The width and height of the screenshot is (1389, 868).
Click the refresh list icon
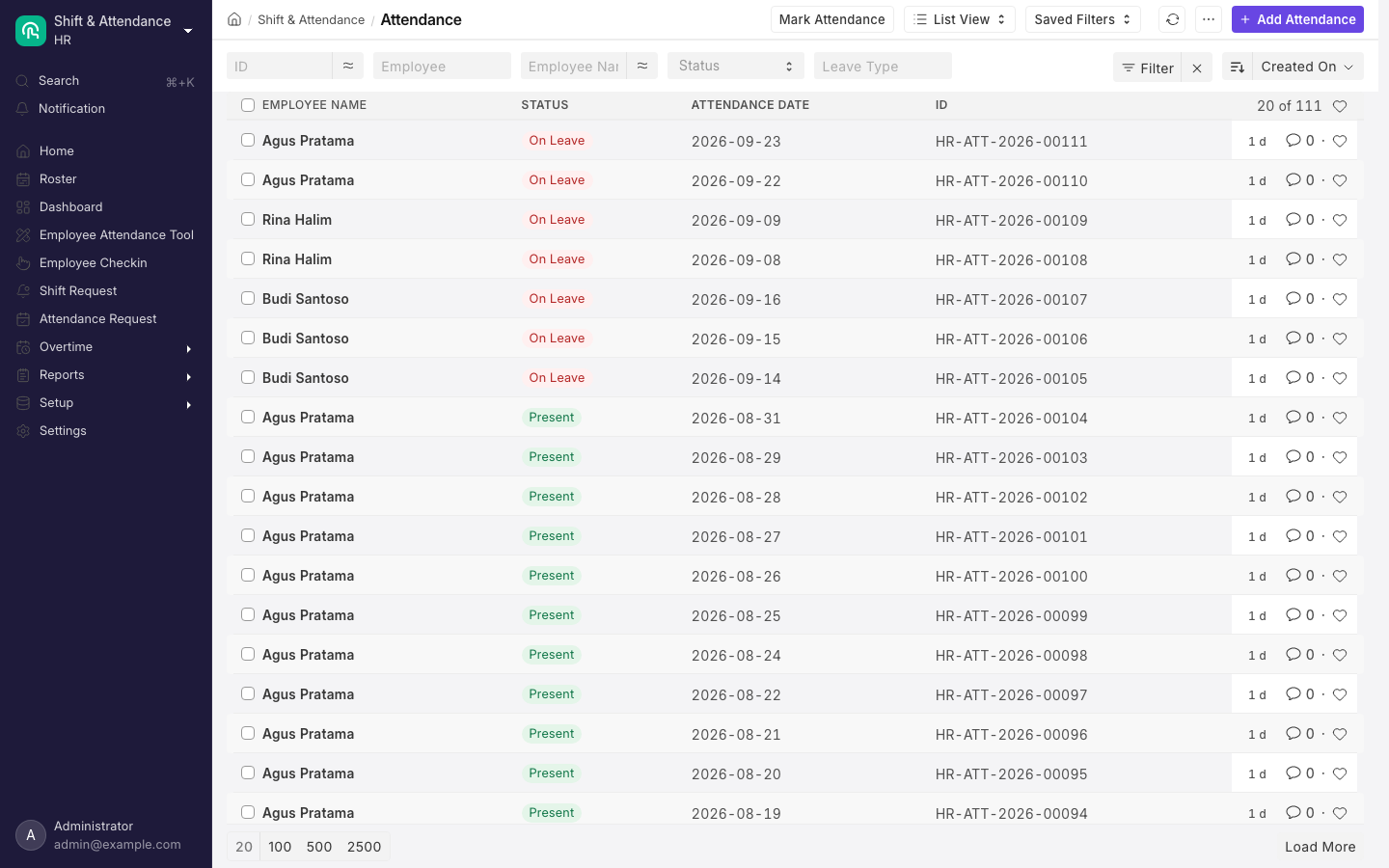(x=1172, y=19)
